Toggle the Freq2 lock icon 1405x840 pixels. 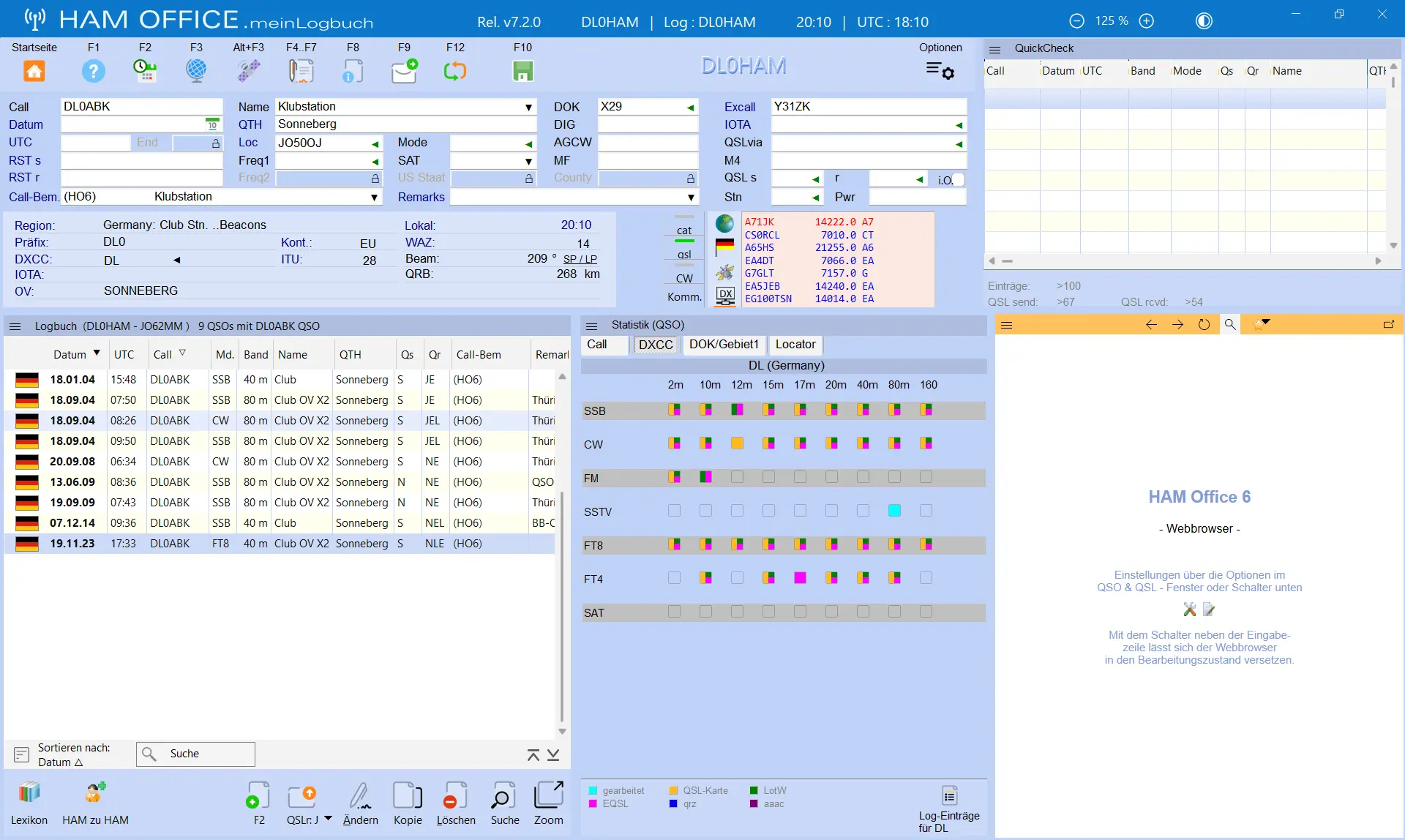375,178
